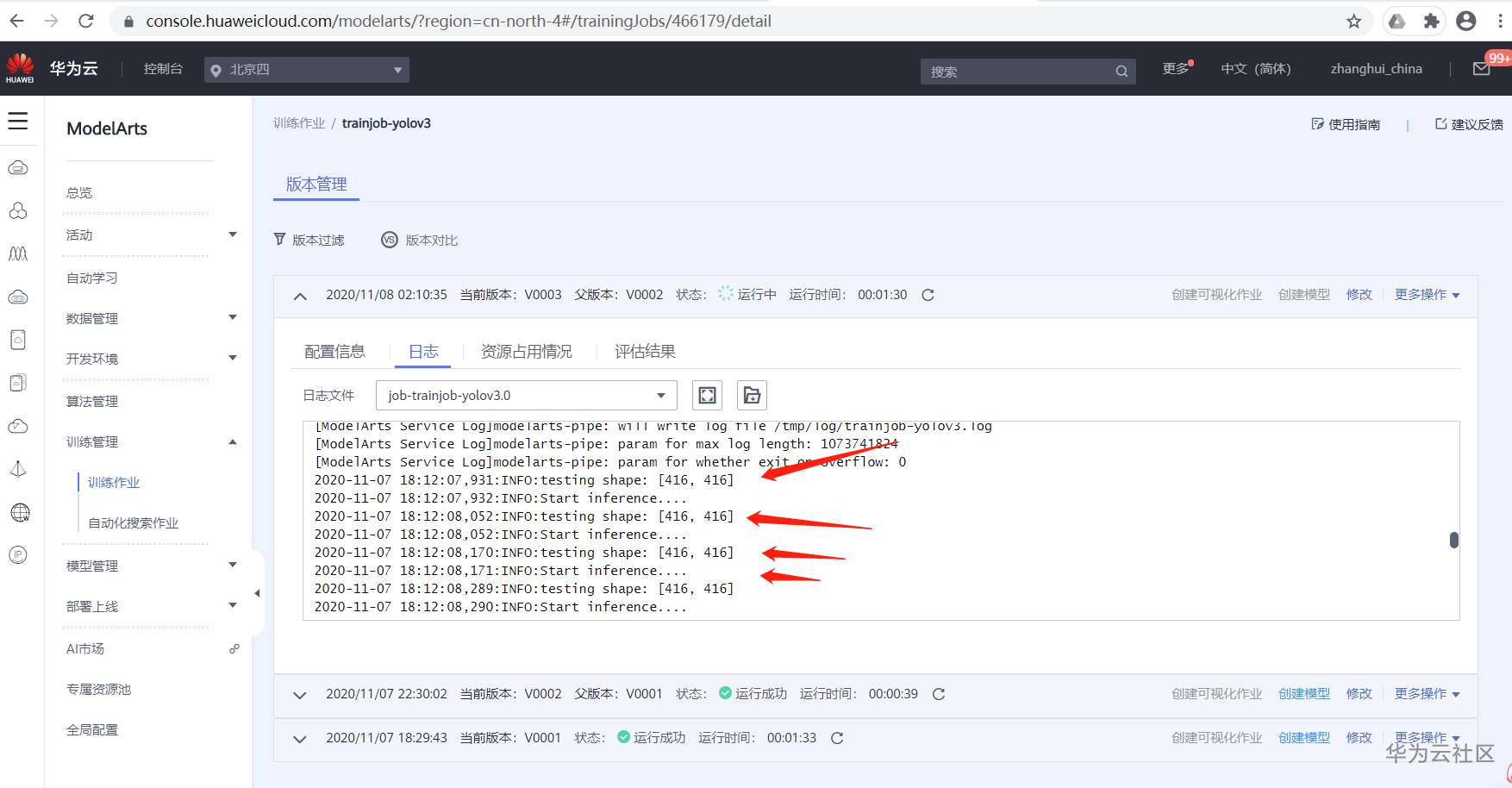Open the log in fullscreen view icon

pos(707,396)
